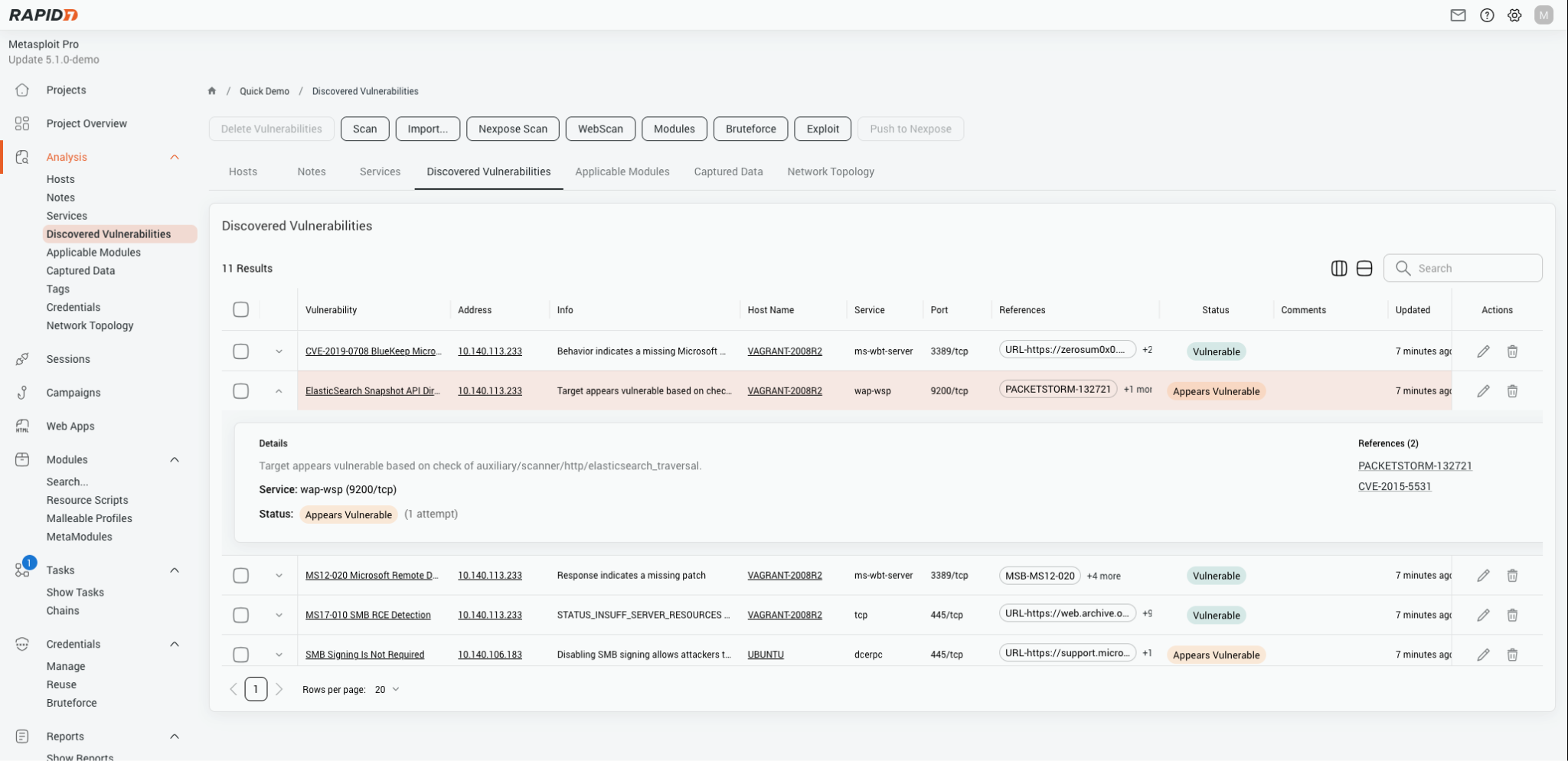This screenshot has height=761, width=1568.
Task: Expand the SMB Signing Is Not Required details
Action: tap(279, 655)
